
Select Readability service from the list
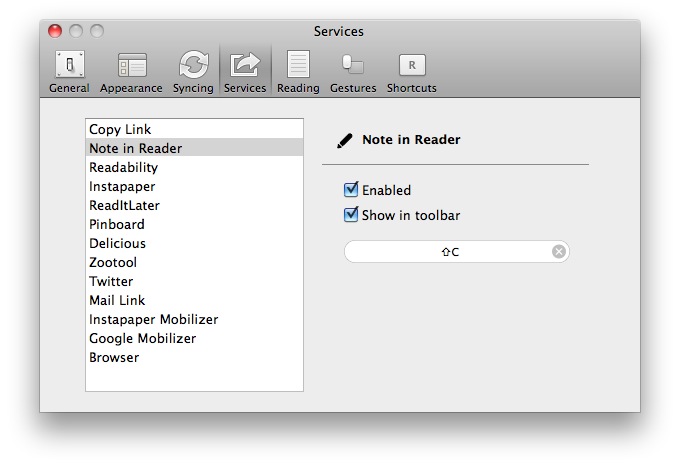pyautogui.click(x=125, y=168)
